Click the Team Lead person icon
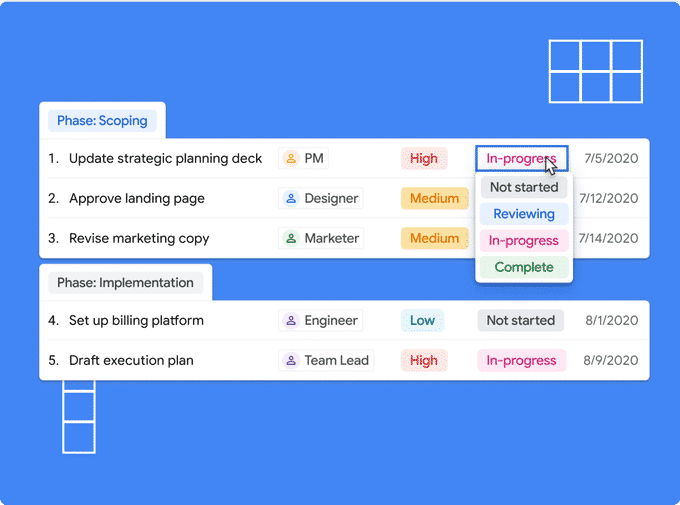680x505 pixels. pyautogui.click(x=291, y=360)
